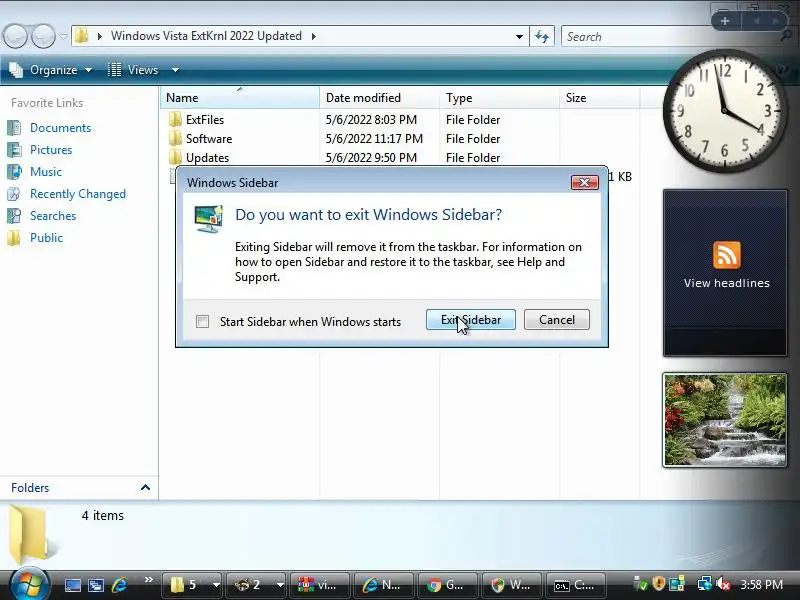Sort files by the Name column
Image resolution: width=800 pixels, height=600 pixels.
240,97
